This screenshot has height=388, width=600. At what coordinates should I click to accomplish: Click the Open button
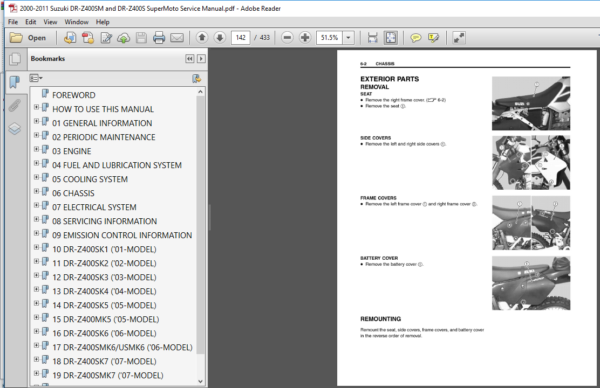(x=28, y=37)
